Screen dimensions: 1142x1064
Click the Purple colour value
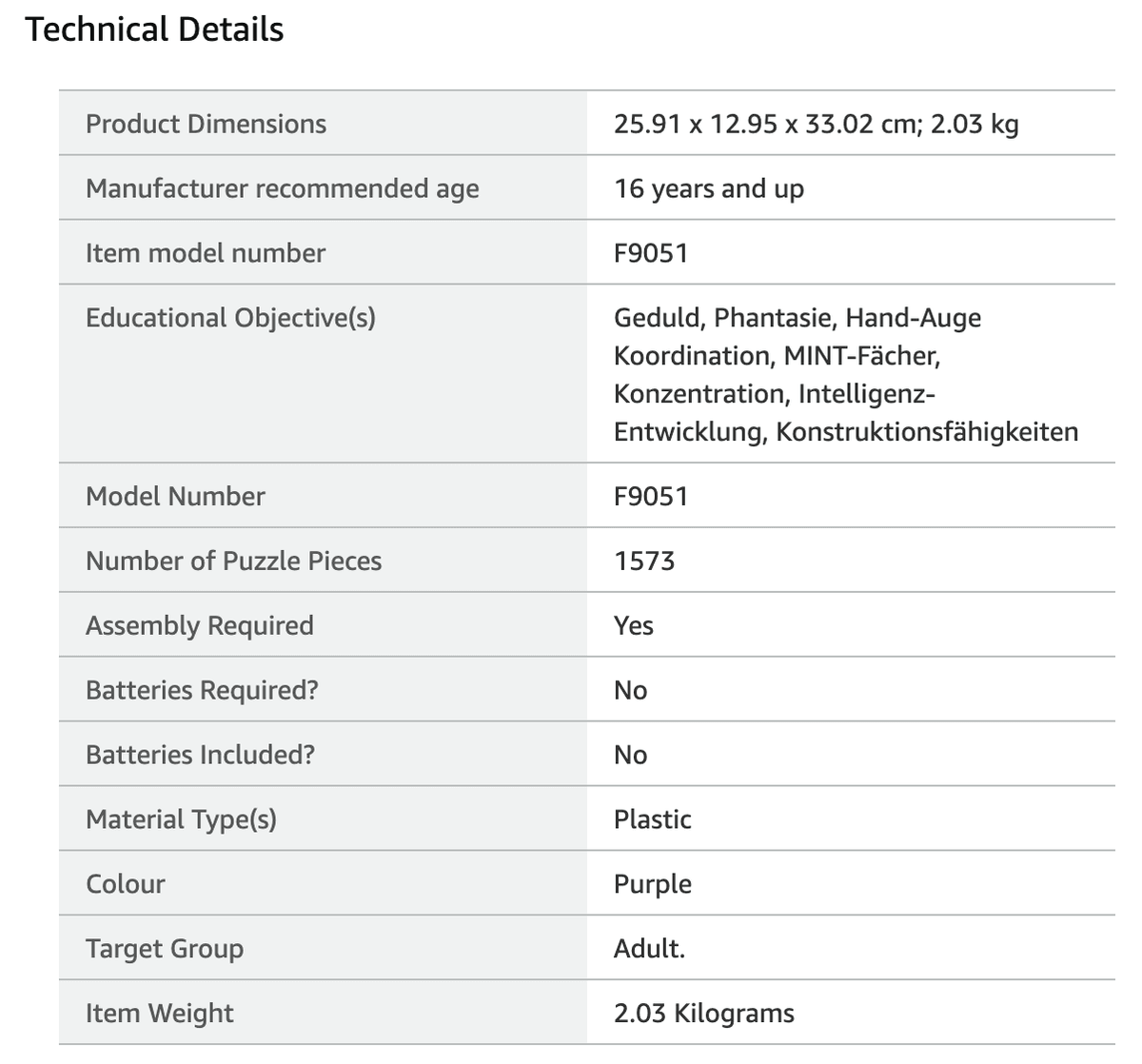[653, 884]
